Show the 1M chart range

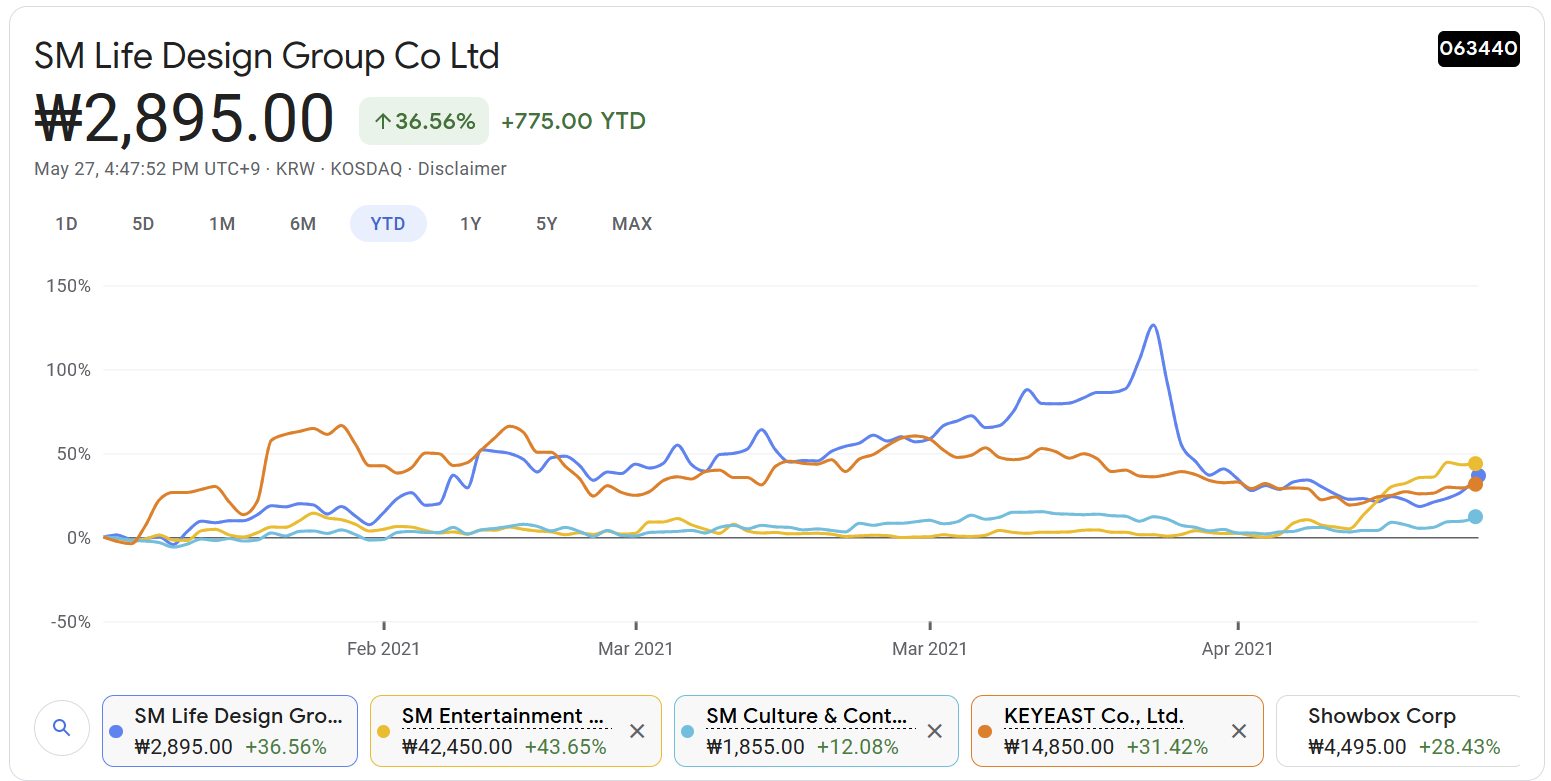pyautogui.click(x=222, y=224)
